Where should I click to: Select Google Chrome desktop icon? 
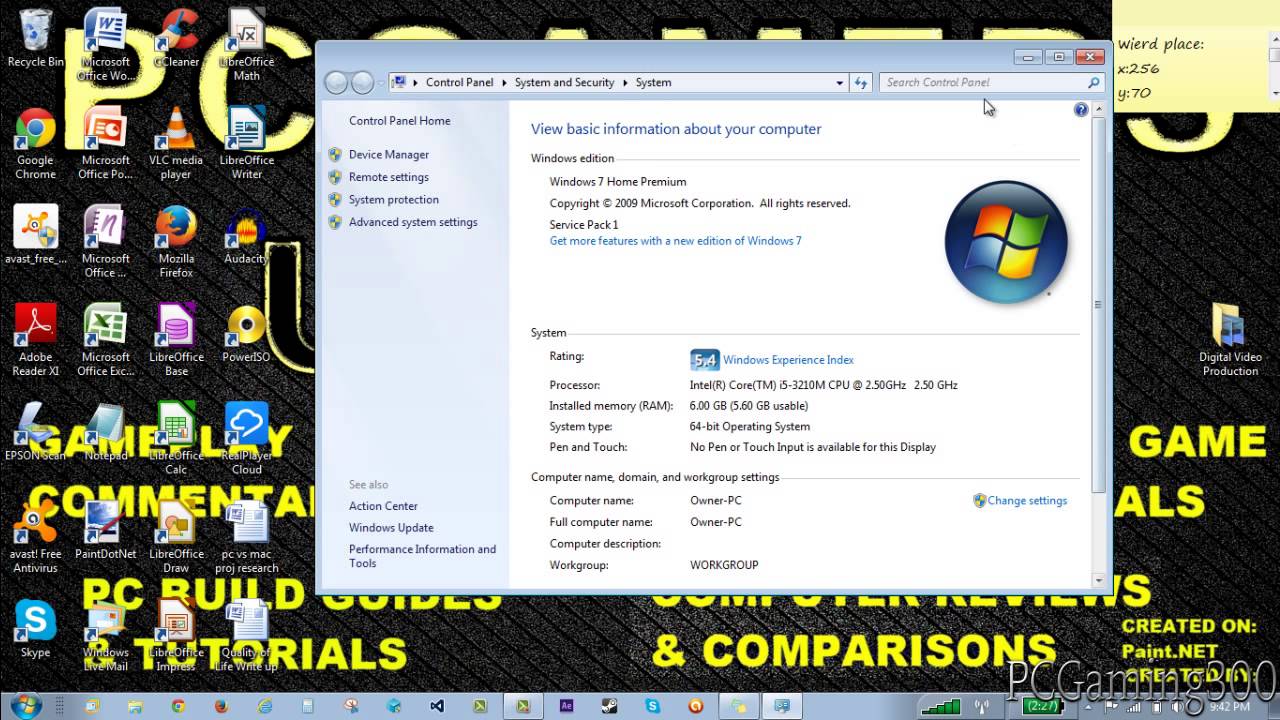point(35,144)
